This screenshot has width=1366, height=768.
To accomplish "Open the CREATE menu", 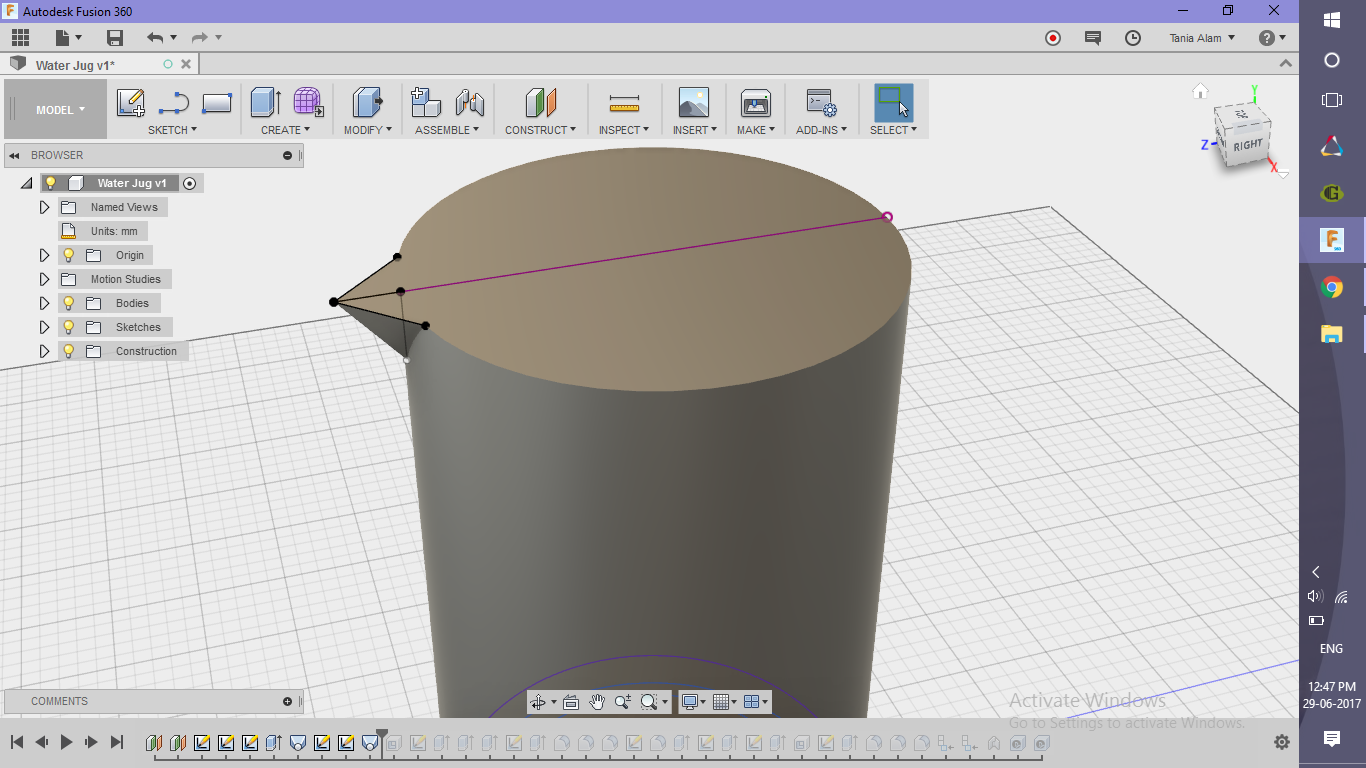I will tap(285, 130).
